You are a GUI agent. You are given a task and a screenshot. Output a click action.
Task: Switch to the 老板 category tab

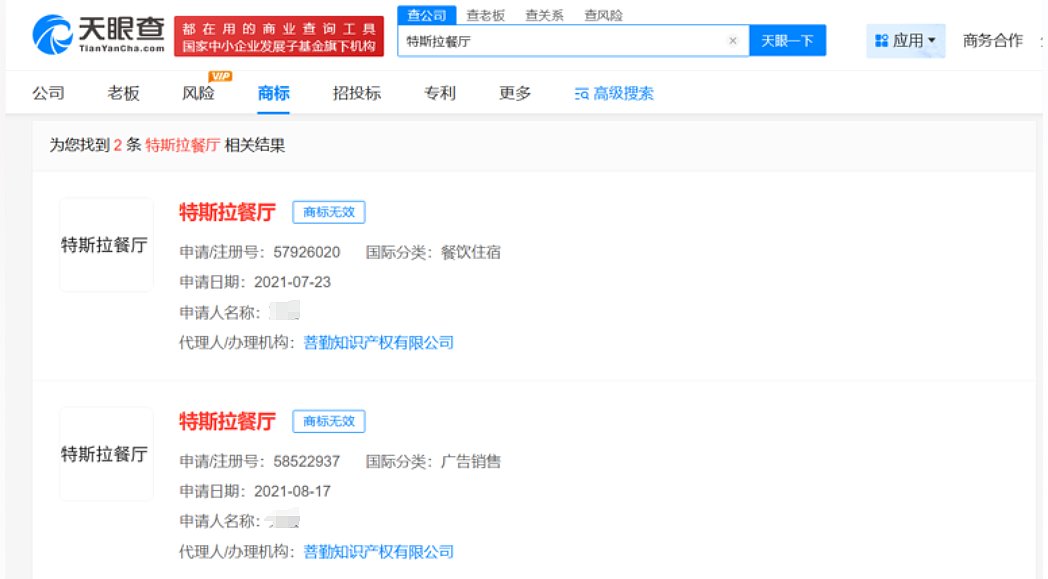point(123,93)
